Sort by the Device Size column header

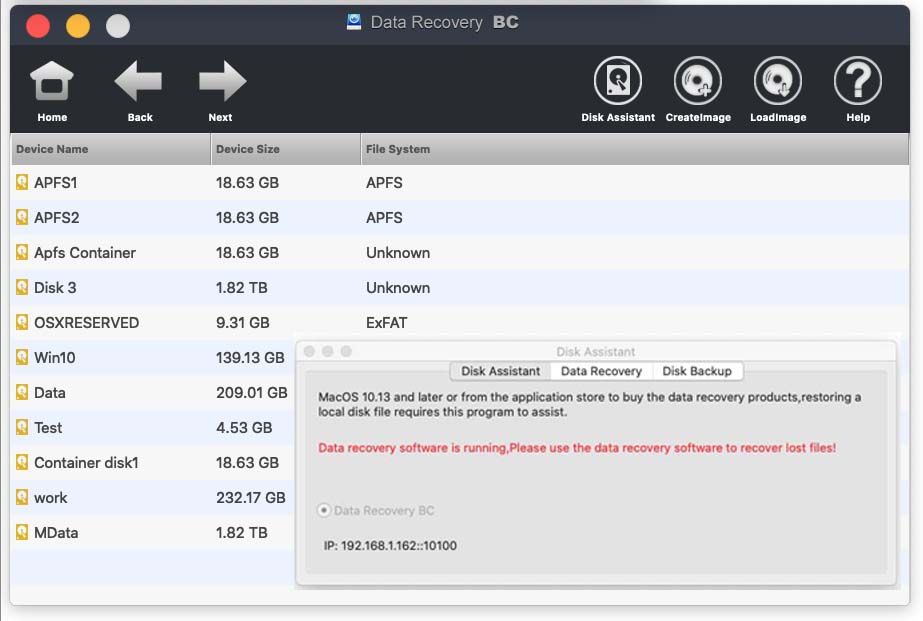point(285,149)
